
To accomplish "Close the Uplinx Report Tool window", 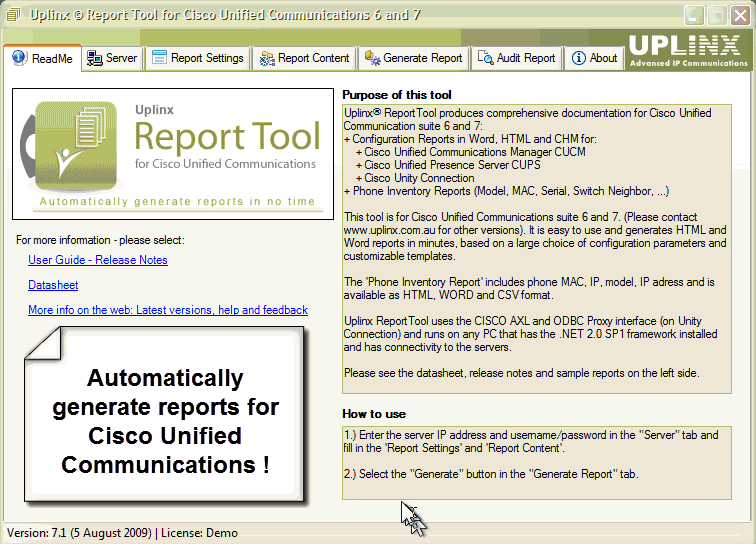I will click(x=740, y=15).
